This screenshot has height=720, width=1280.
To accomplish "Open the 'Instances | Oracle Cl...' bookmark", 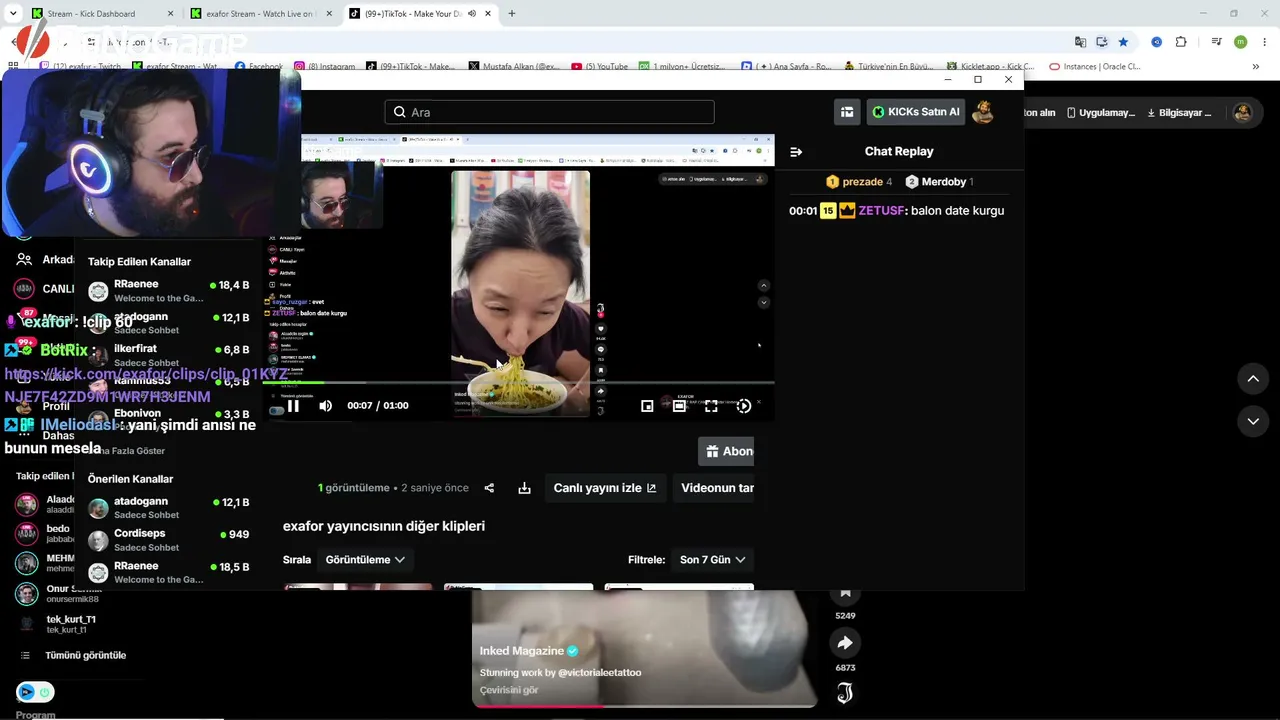I will pyautogui.click(x=1094, y=67).
